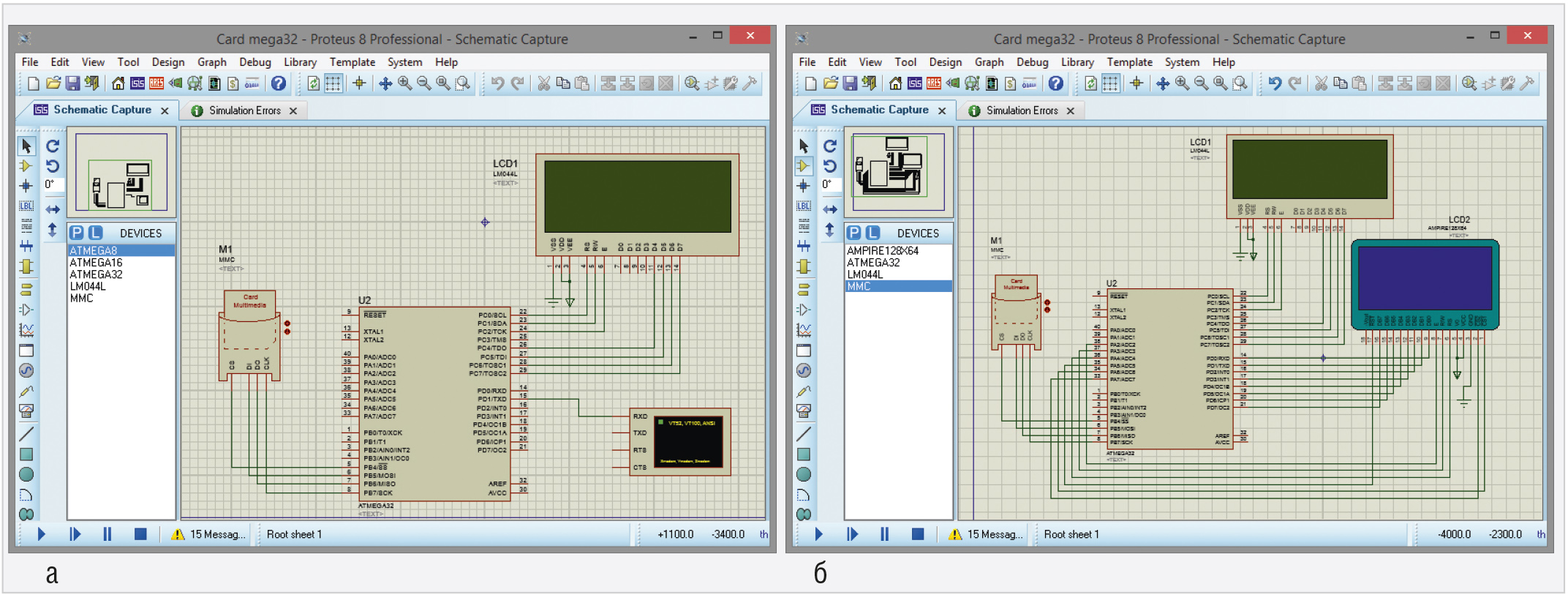This screenshot has height=595, width=1568.
Task: Click Zoom to Area icon in right window
Action: coord(1240,83)
